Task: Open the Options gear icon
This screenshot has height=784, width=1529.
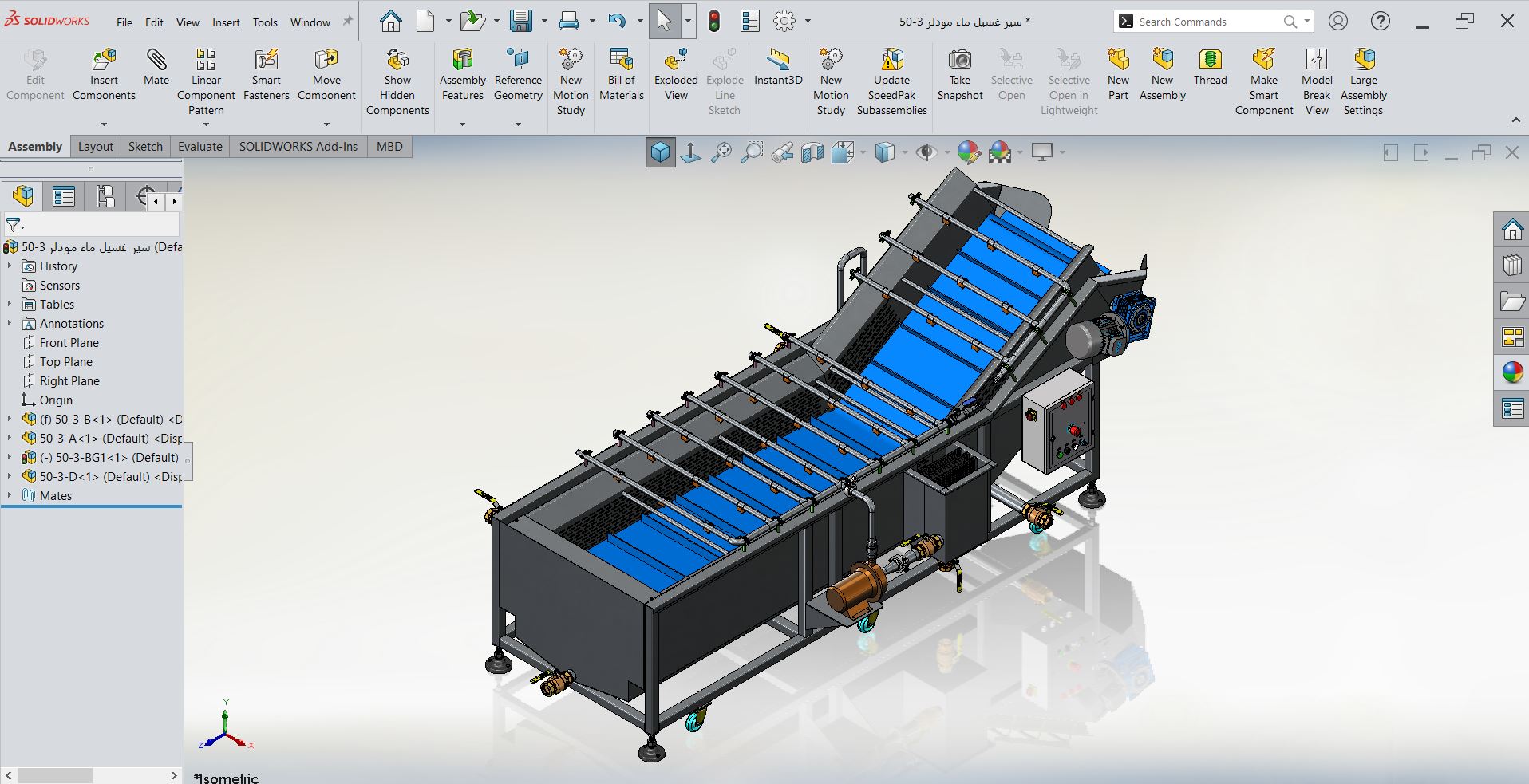Action: pos(784,21)
